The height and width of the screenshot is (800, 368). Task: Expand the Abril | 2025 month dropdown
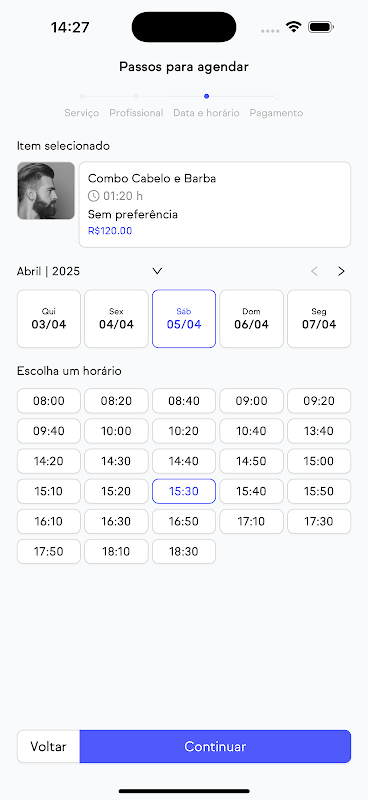157,271
